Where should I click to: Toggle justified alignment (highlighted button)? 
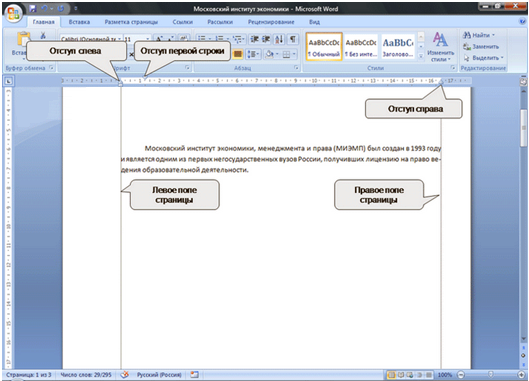click(238, 54)
